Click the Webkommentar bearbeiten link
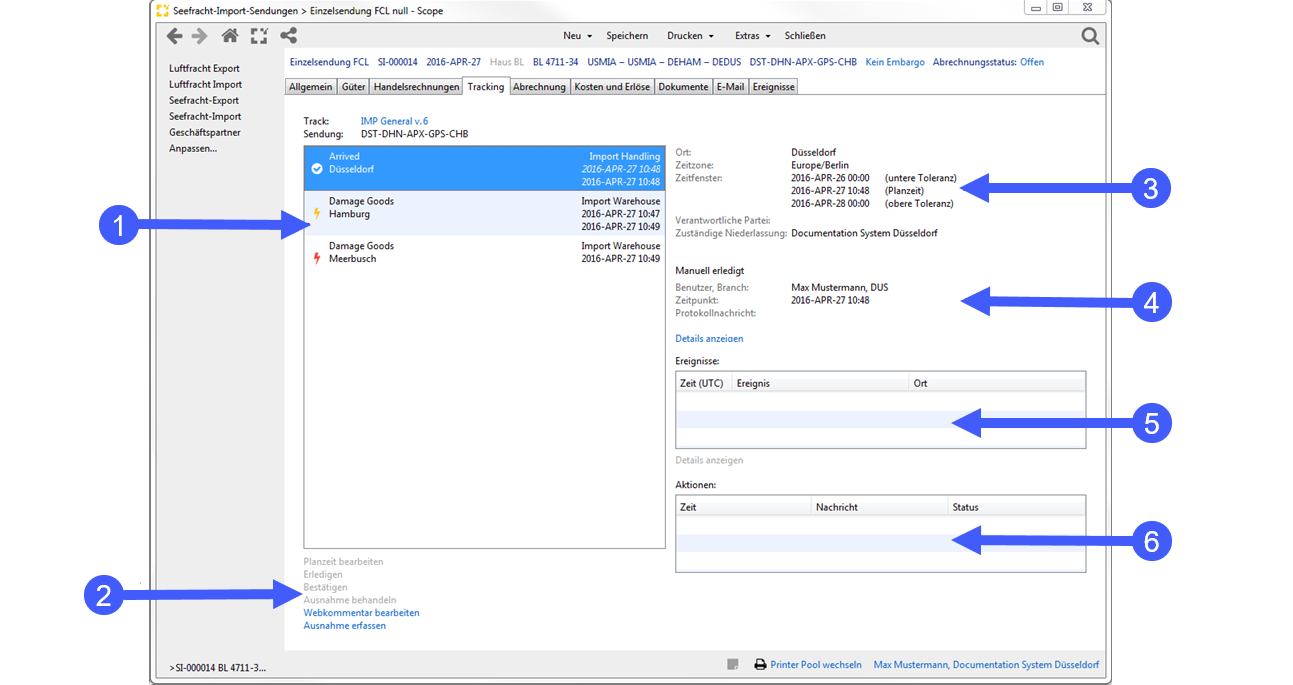Viewport: 1293px width, 685px height. [361, 612]
